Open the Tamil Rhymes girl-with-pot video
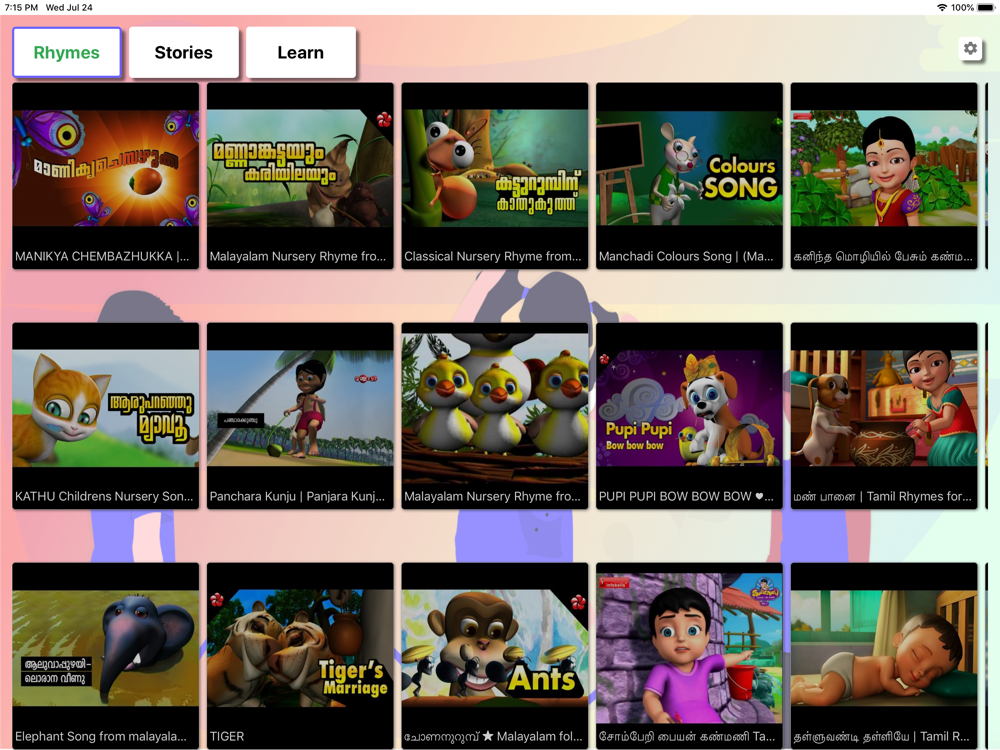This screenshot has width=1000, height=750. [x=884, y=416]
